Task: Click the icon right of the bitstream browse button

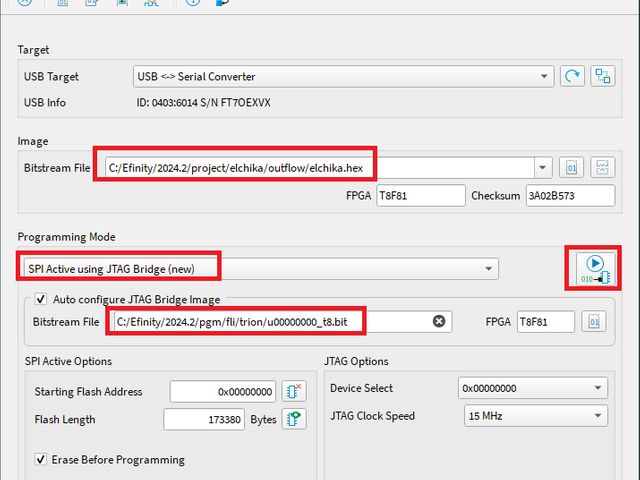Action: click(x=602, y=167)
